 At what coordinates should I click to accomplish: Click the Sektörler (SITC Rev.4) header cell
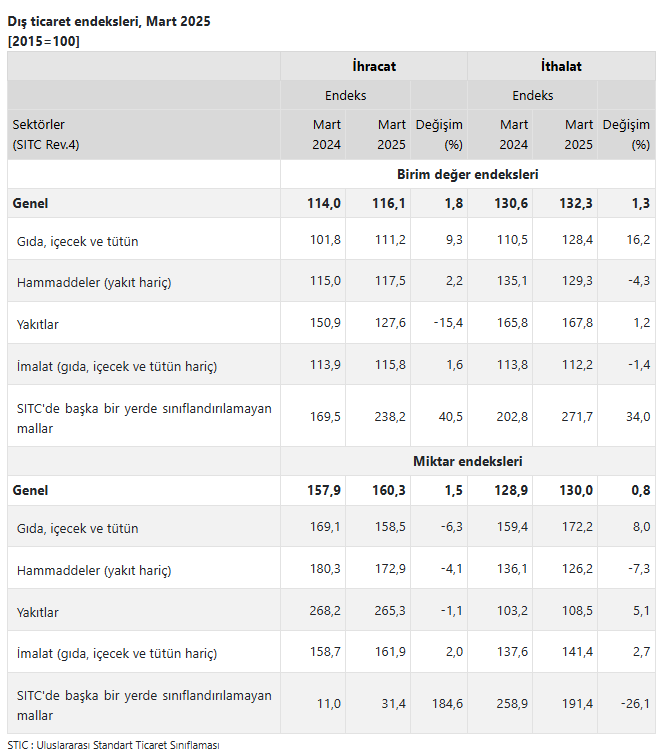coord(144,135)
